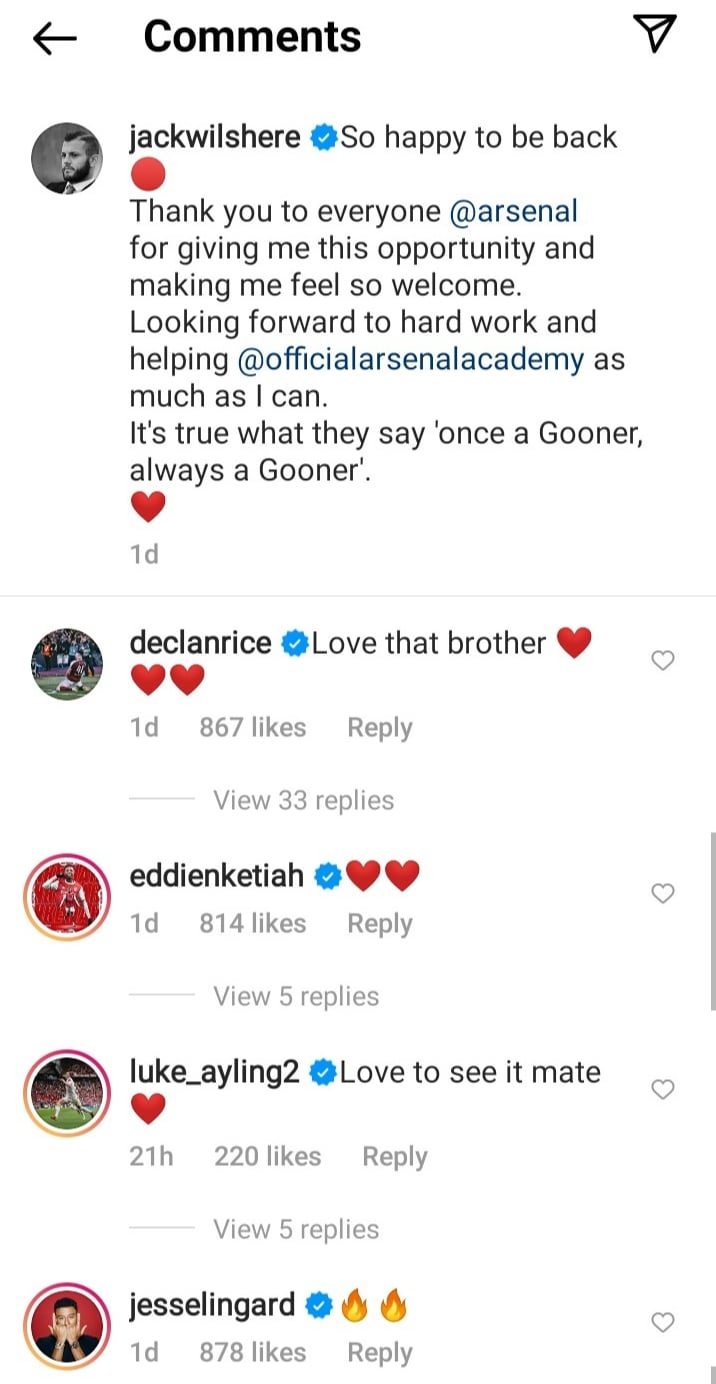This screenshot has width=716, height=1384.
Task: Like eddienketiah's comment with heart
Action: pos(663,893)
